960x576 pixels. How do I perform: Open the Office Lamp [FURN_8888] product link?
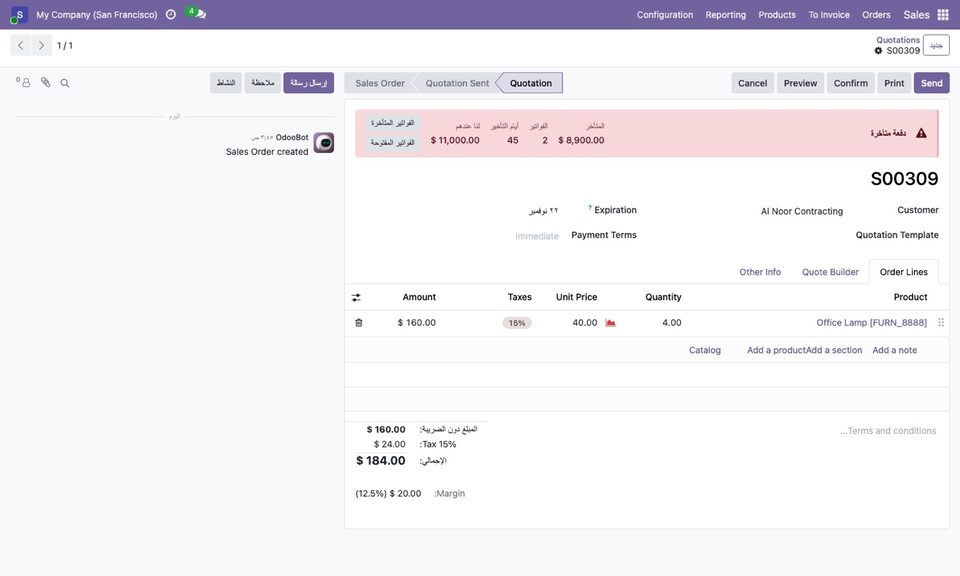click(x=871, y=323)
